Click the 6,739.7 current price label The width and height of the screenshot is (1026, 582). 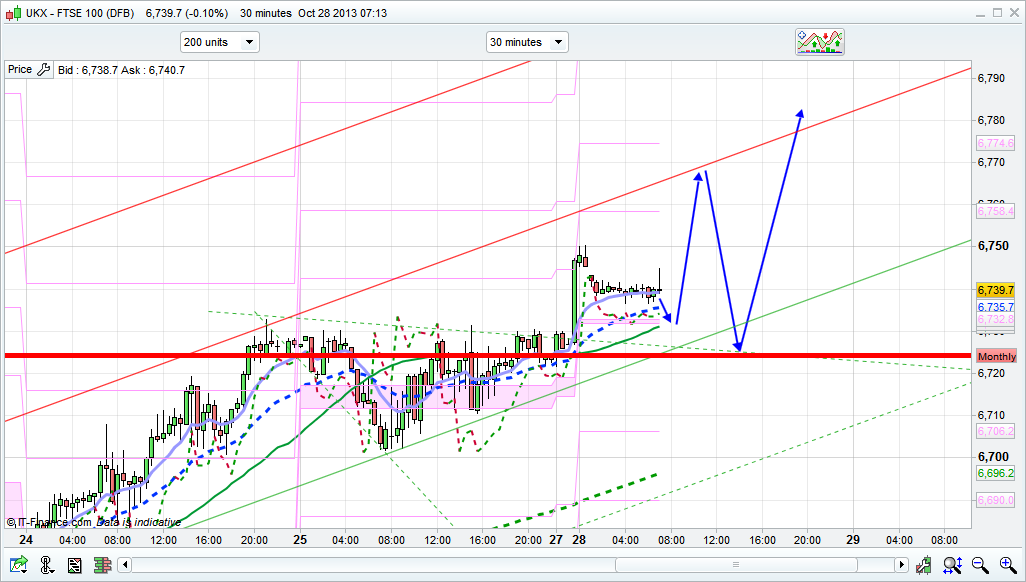pos(996,290)
